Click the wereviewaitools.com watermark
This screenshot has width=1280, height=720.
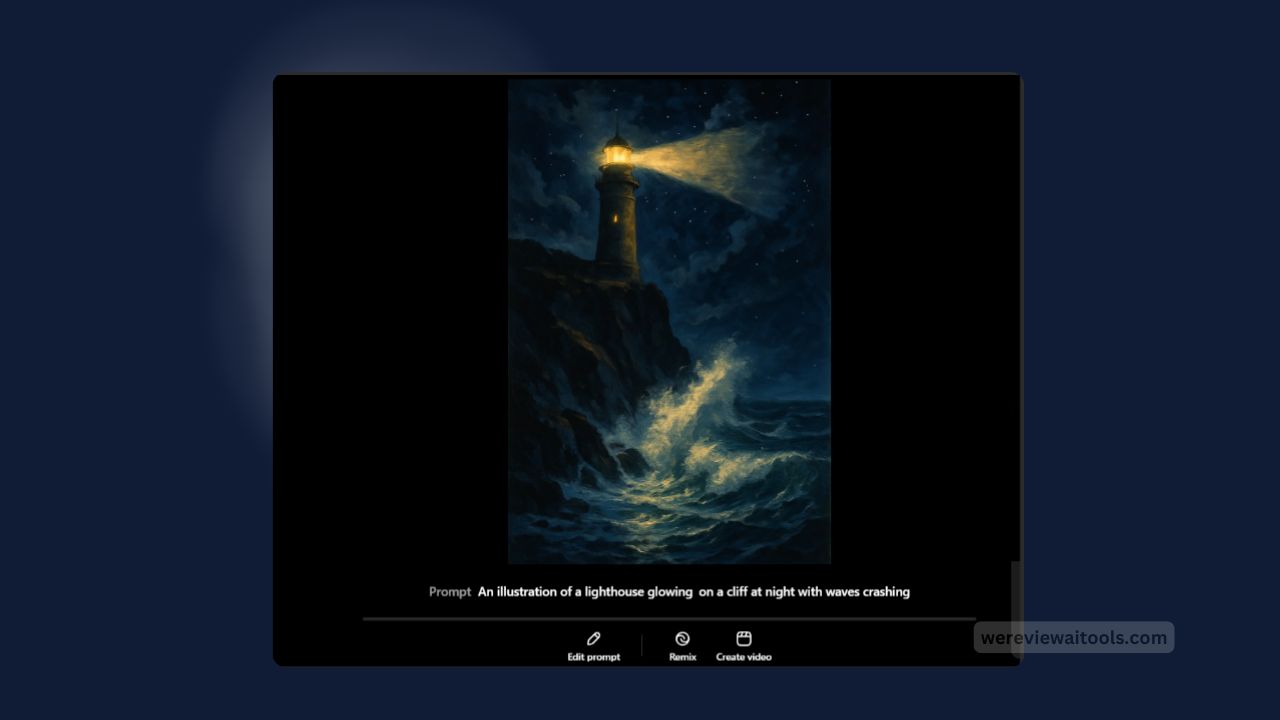click(x=1072, y=637)
